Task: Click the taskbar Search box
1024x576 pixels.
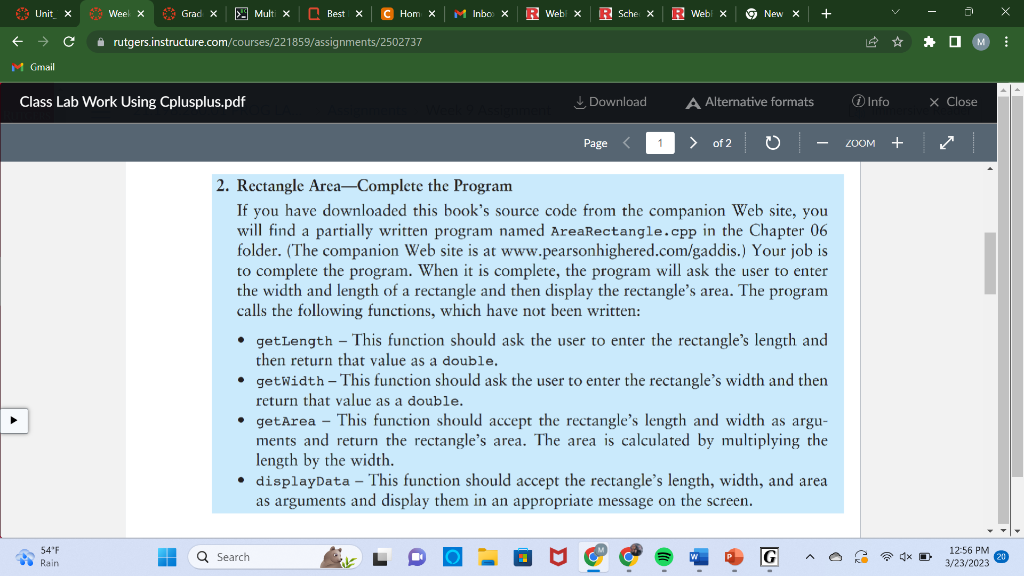Action: tap(275, 557)
